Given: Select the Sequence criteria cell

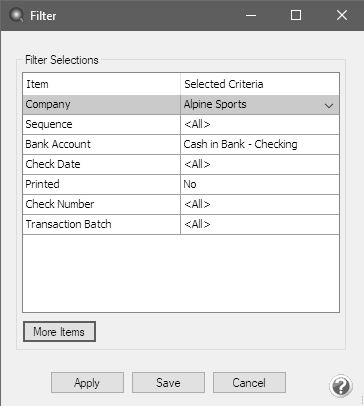Looking at the screenshot, I should point(260,125).
